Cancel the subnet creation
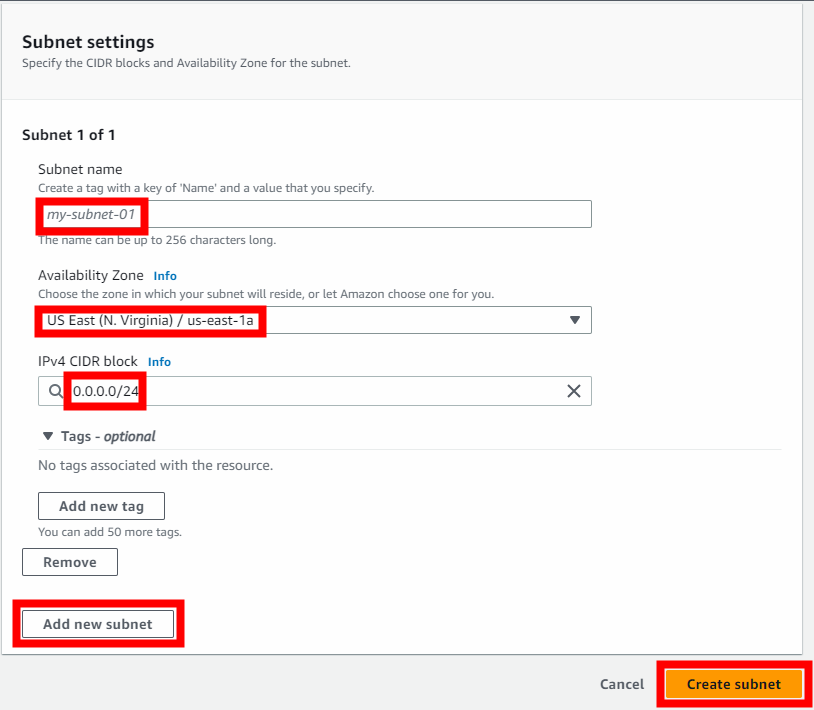814x710 pixels. click(x=621, y=684)
